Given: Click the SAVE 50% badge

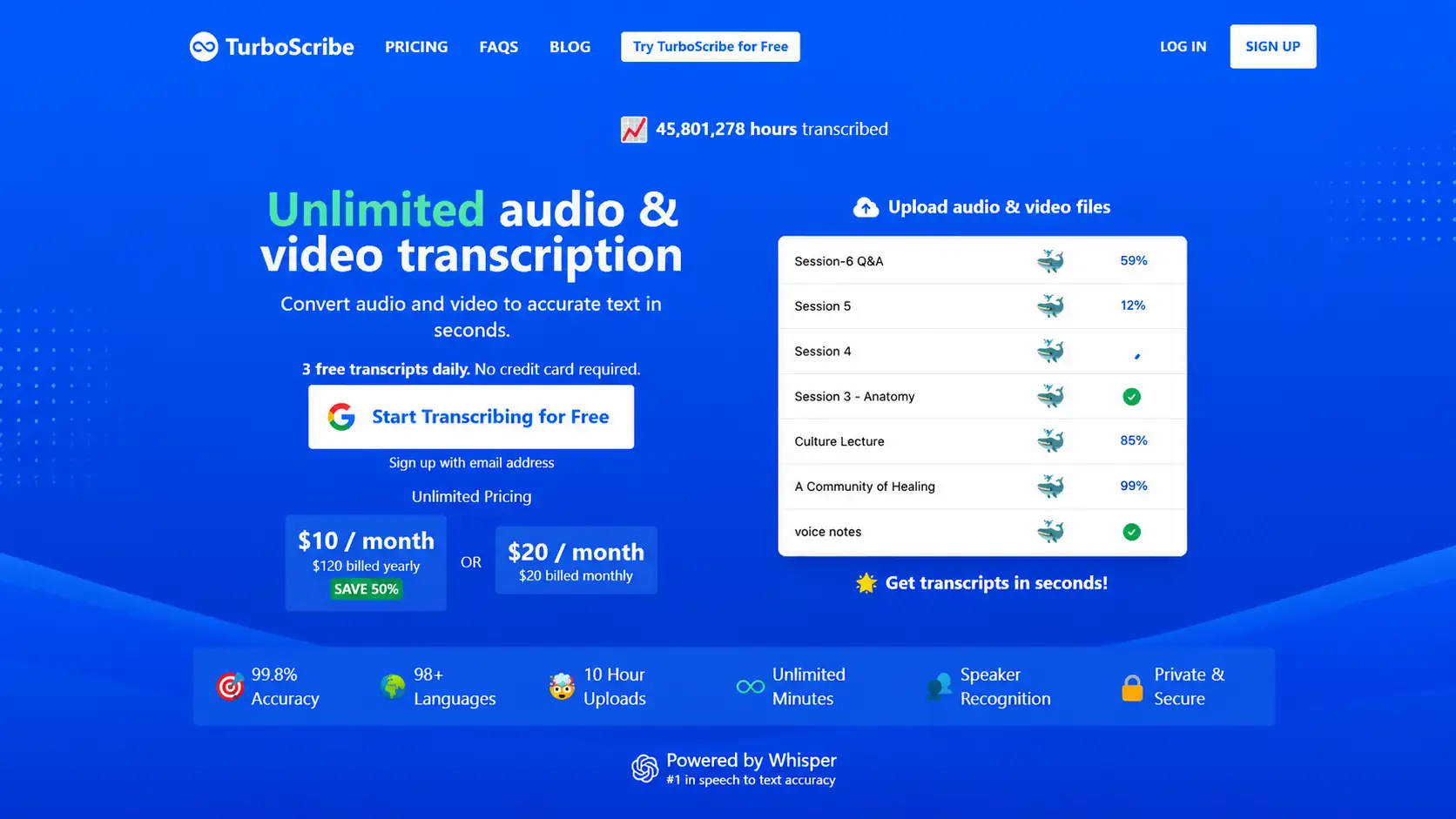Looking at the screenshot, I should pyautogui.click(x=366, y=589).
